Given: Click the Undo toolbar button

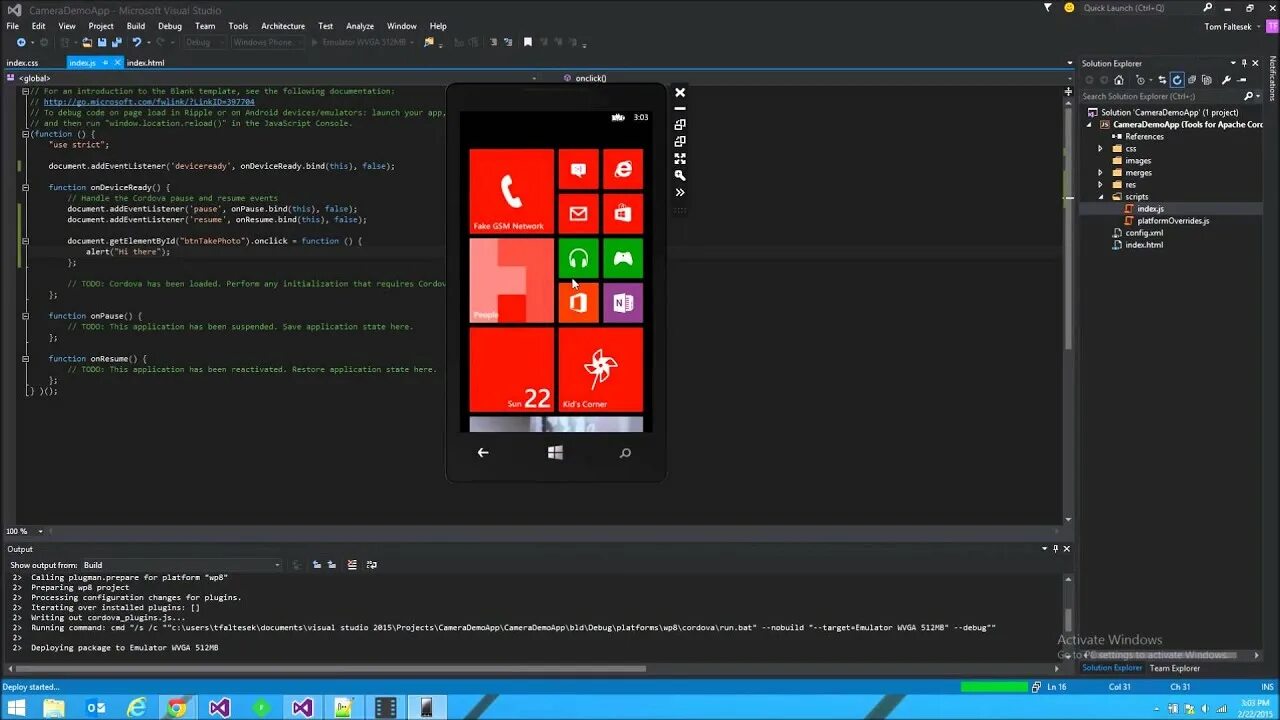Looking at the screenshot, I should pyautogui.click(x=137, y=42).
